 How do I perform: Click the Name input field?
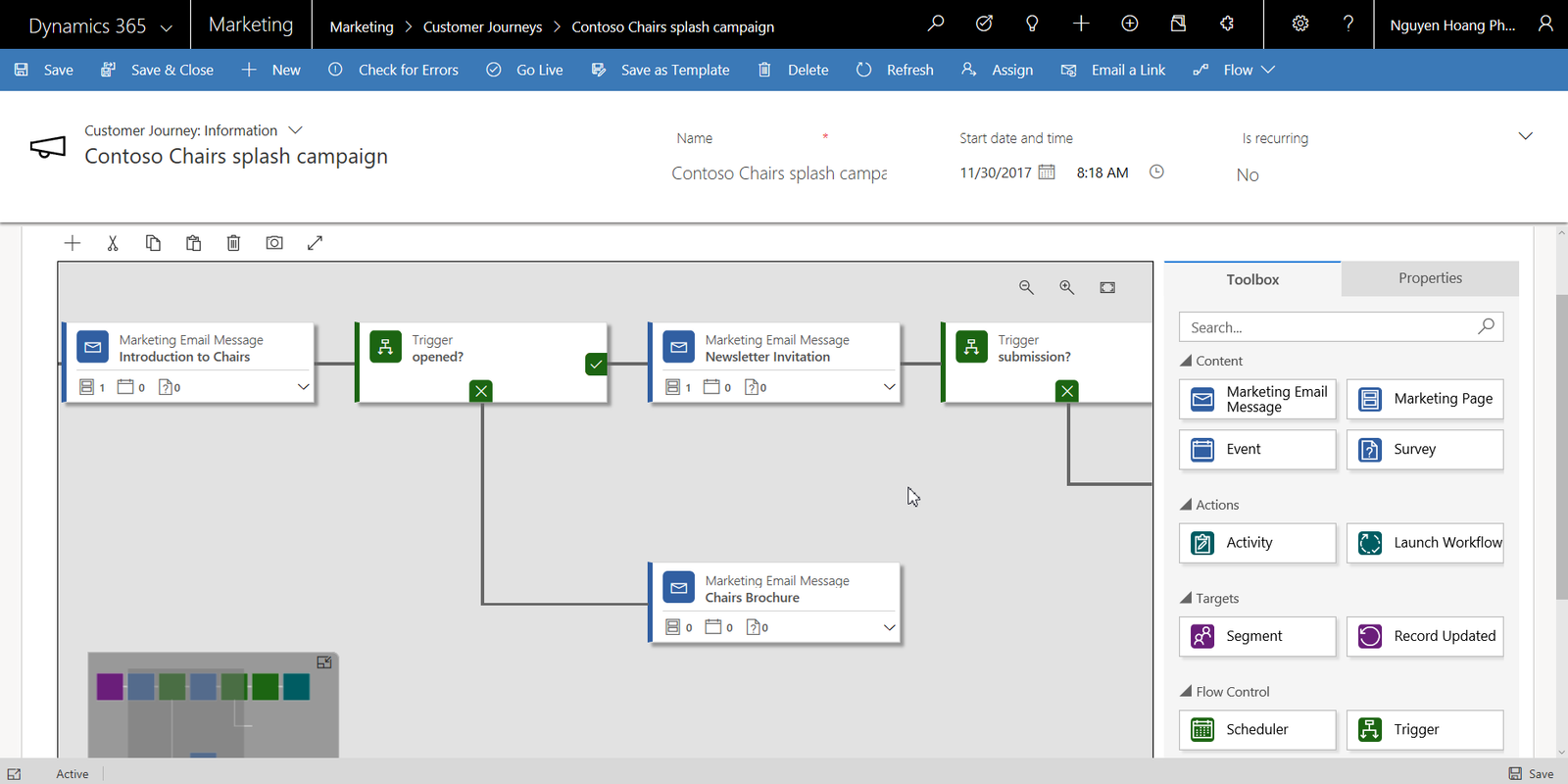[x=779, y=173]
